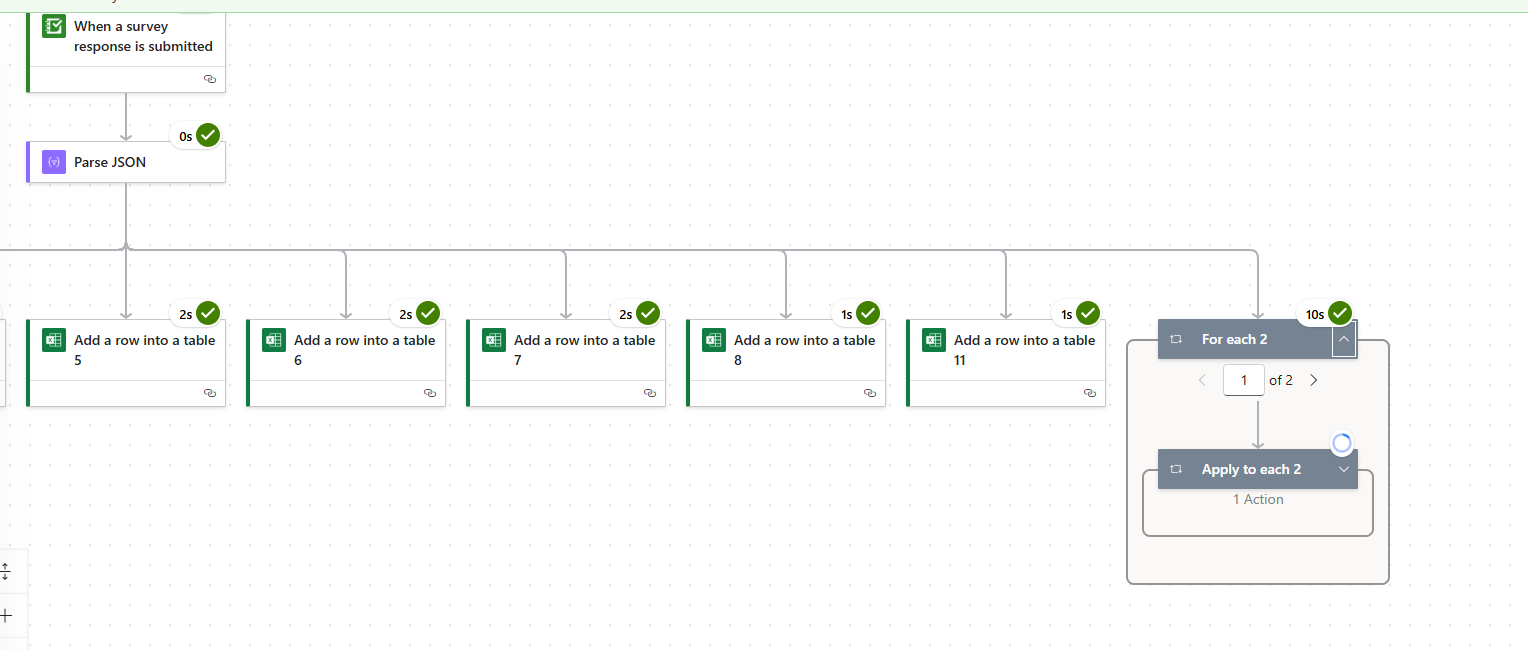The width and height of the screenshot is (1528, 650).
Task: Click Excel icon on Add a row into a table 5
Action: (54, 340)
